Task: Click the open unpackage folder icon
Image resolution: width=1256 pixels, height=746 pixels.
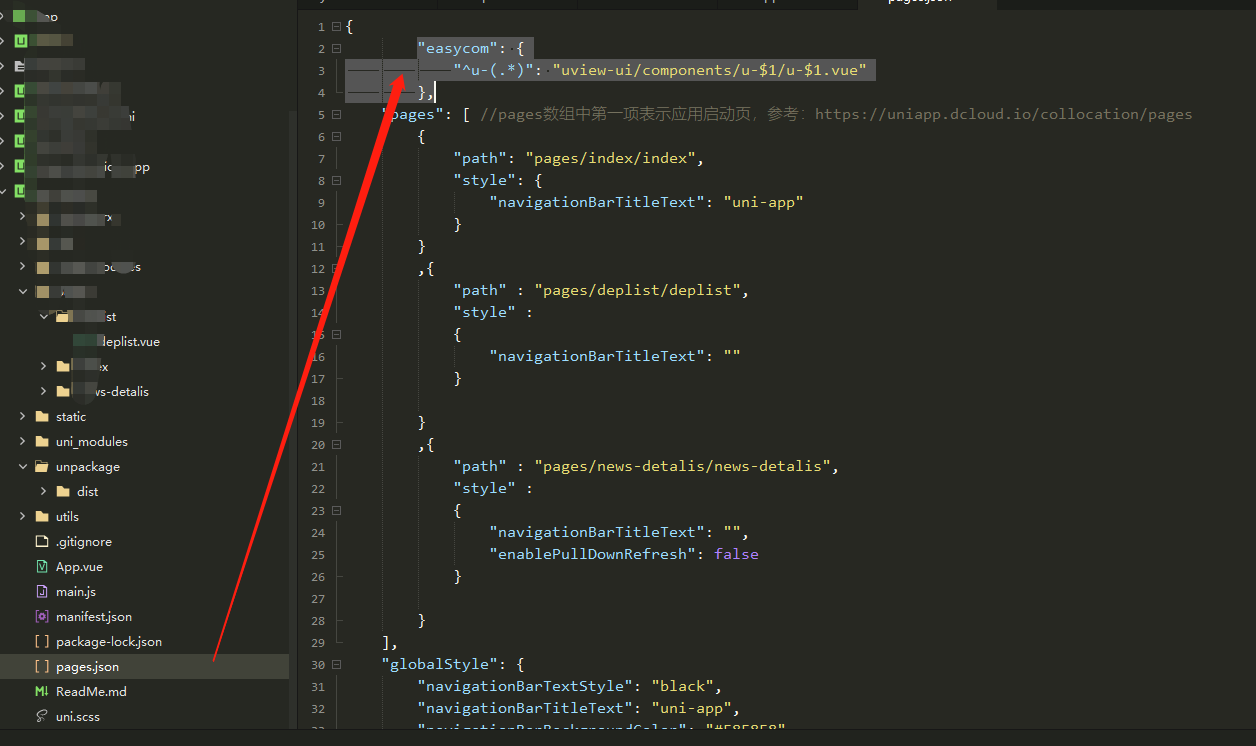Action: point(42,467)
